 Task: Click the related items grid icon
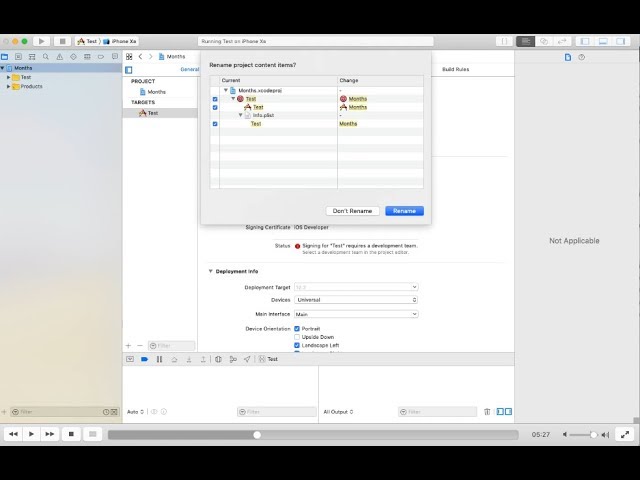(129, 57)
